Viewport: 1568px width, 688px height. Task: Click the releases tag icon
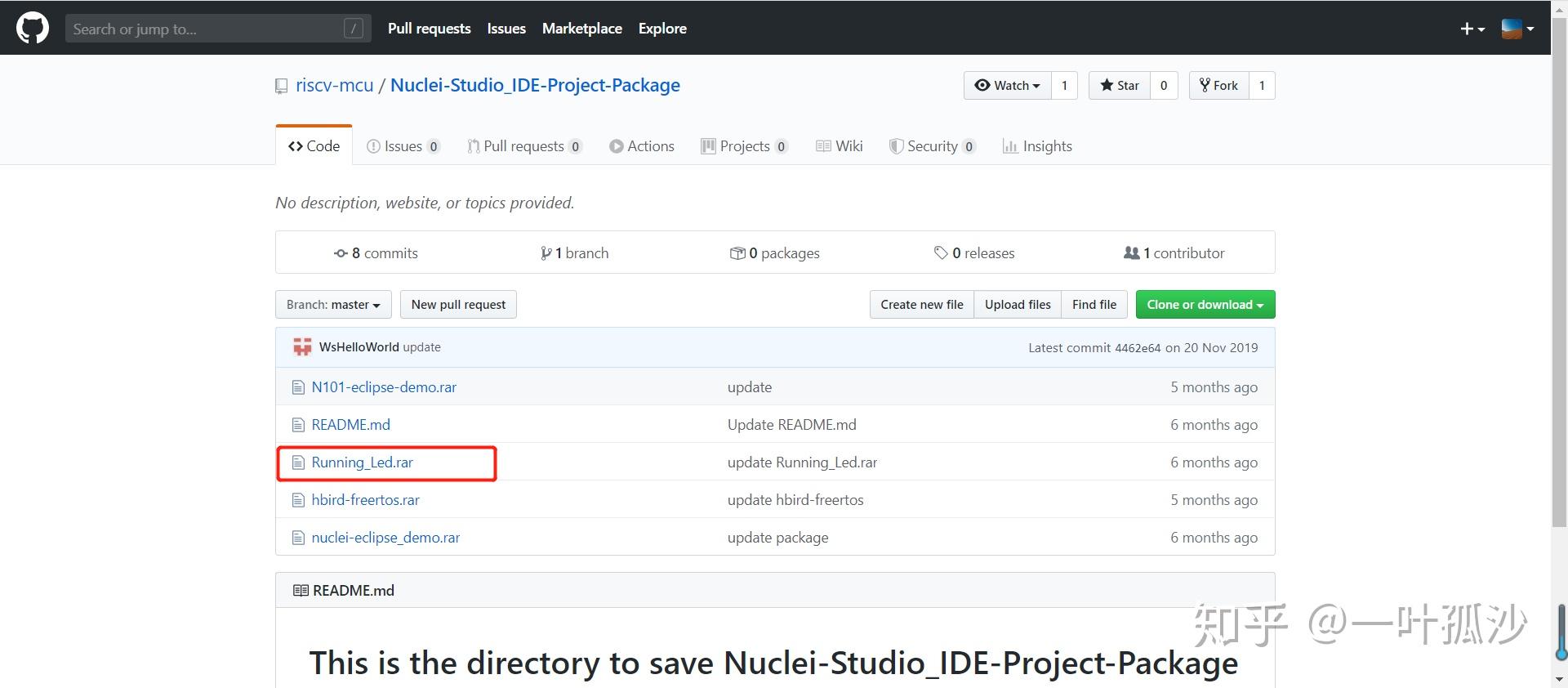point(941,253)
